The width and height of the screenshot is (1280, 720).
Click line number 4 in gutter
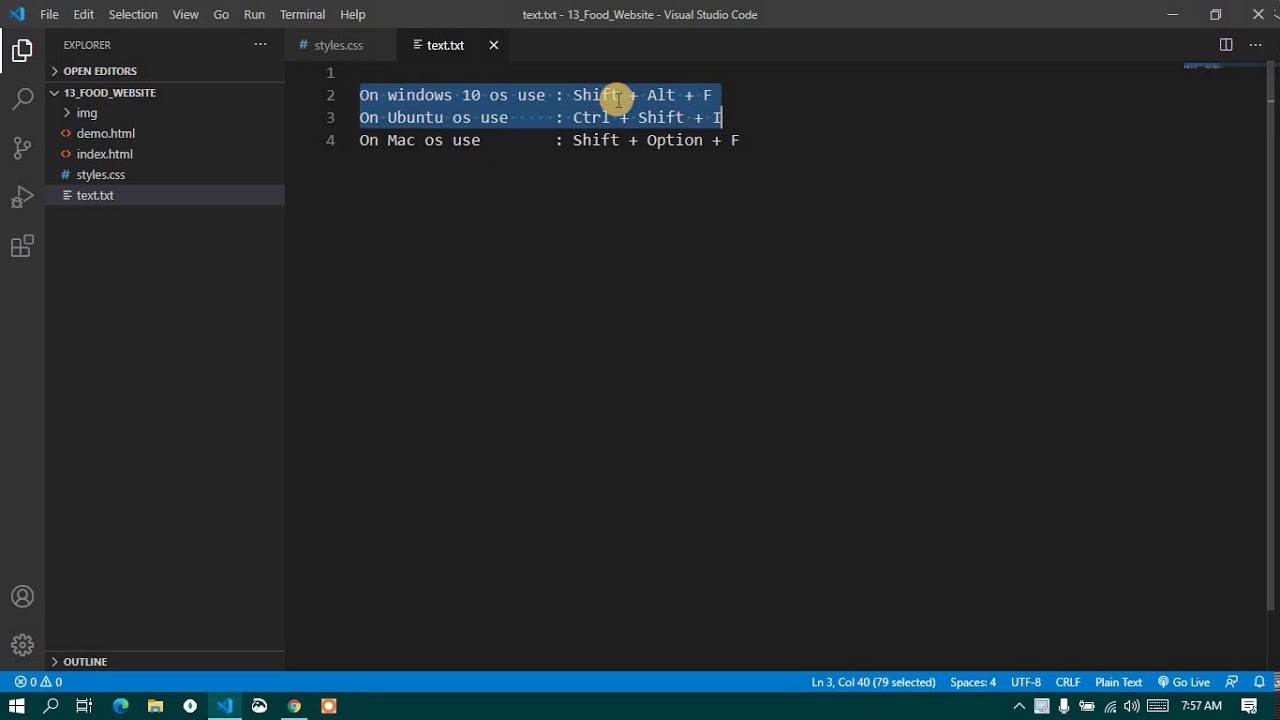tap(330, 140)
